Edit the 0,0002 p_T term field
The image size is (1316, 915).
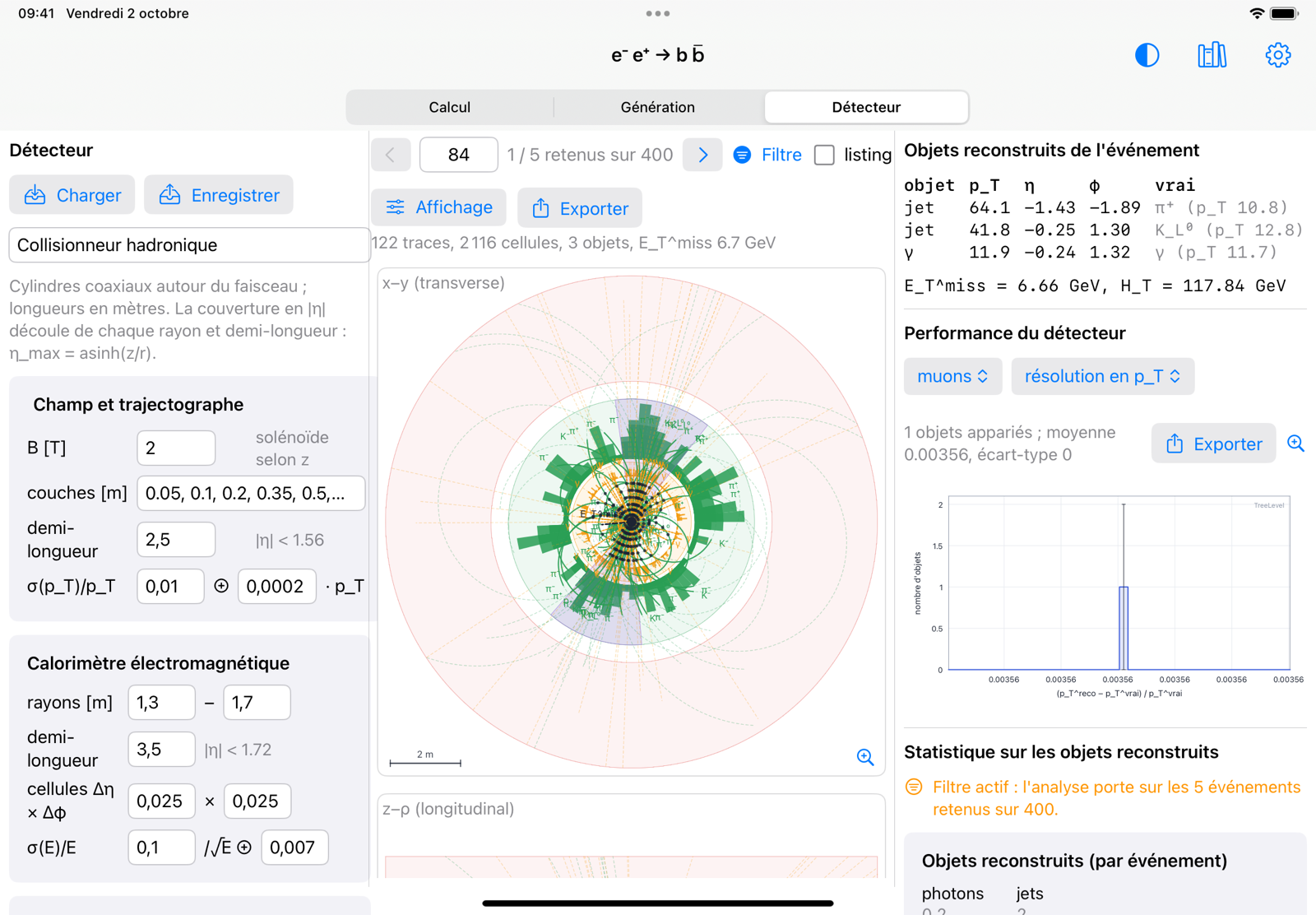(x=277, y=586)
